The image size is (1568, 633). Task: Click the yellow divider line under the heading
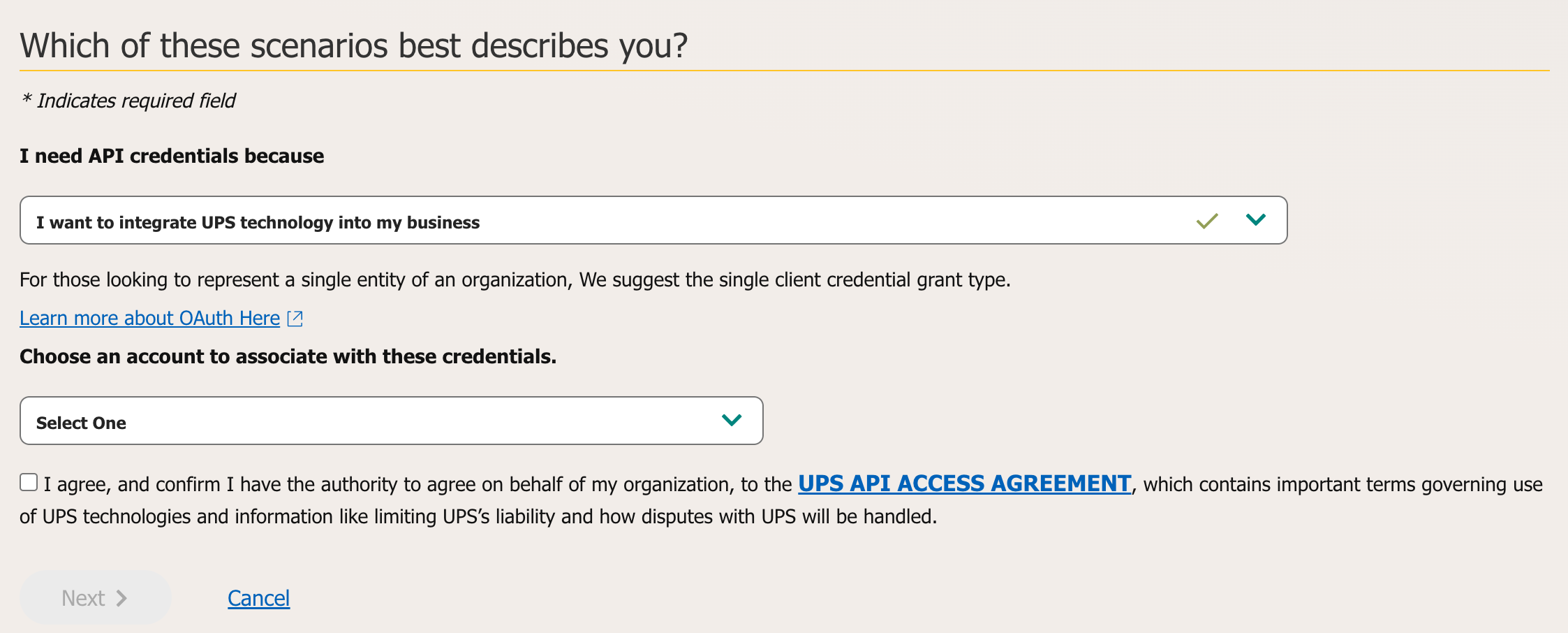click(783, 71)
